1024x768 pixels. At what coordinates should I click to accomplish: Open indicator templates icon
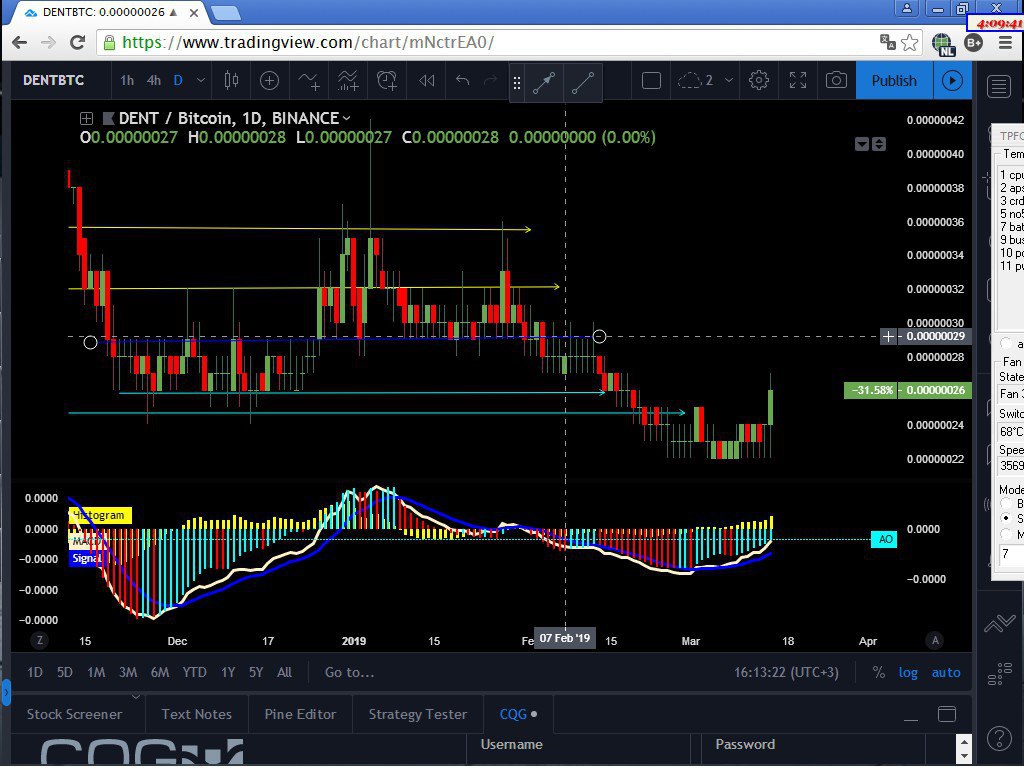click(x=347, y=80)
